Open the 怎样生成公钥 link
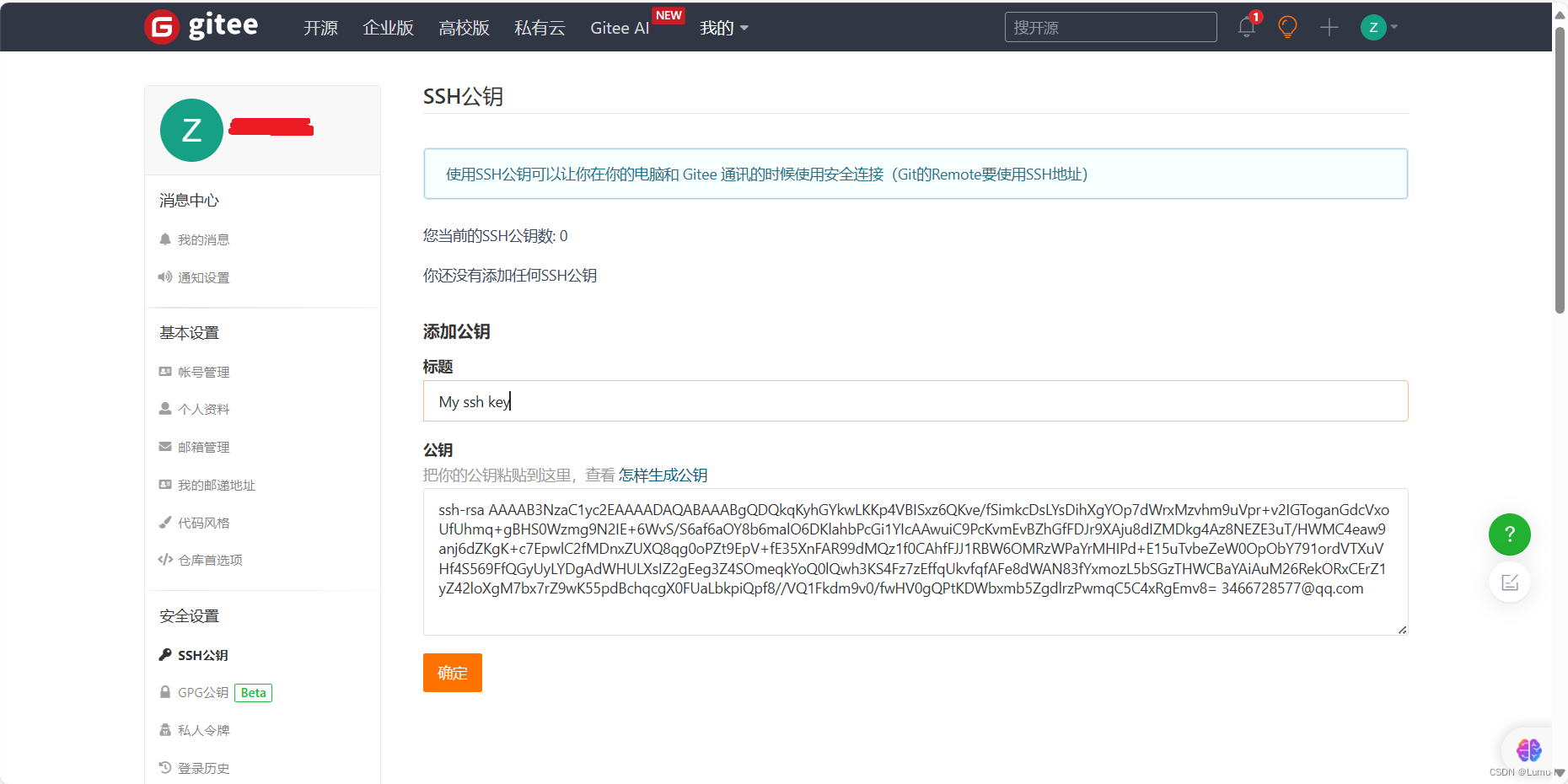The width and height of the screenshot is (1568, 784). tap(663, 475)
